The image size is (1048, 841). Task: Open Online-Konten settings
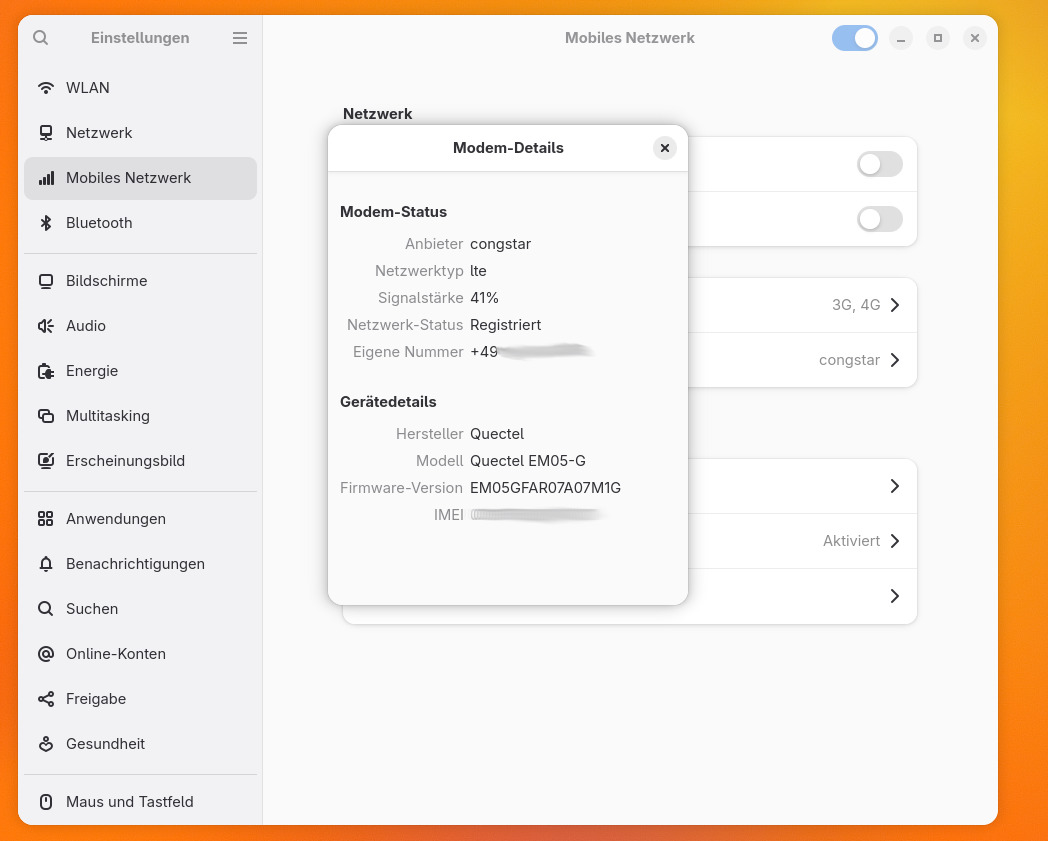click(140, 654)
